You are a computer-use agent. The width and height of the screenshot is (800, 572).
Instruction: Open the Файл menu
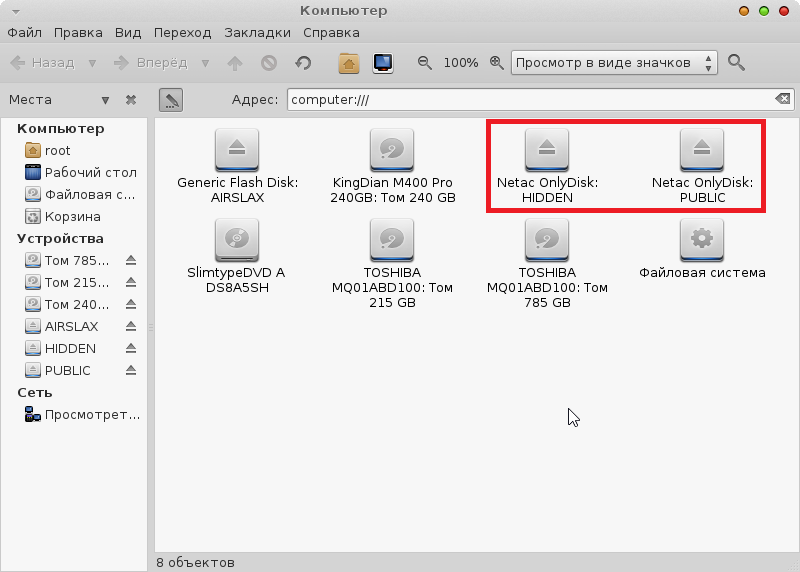24,33
